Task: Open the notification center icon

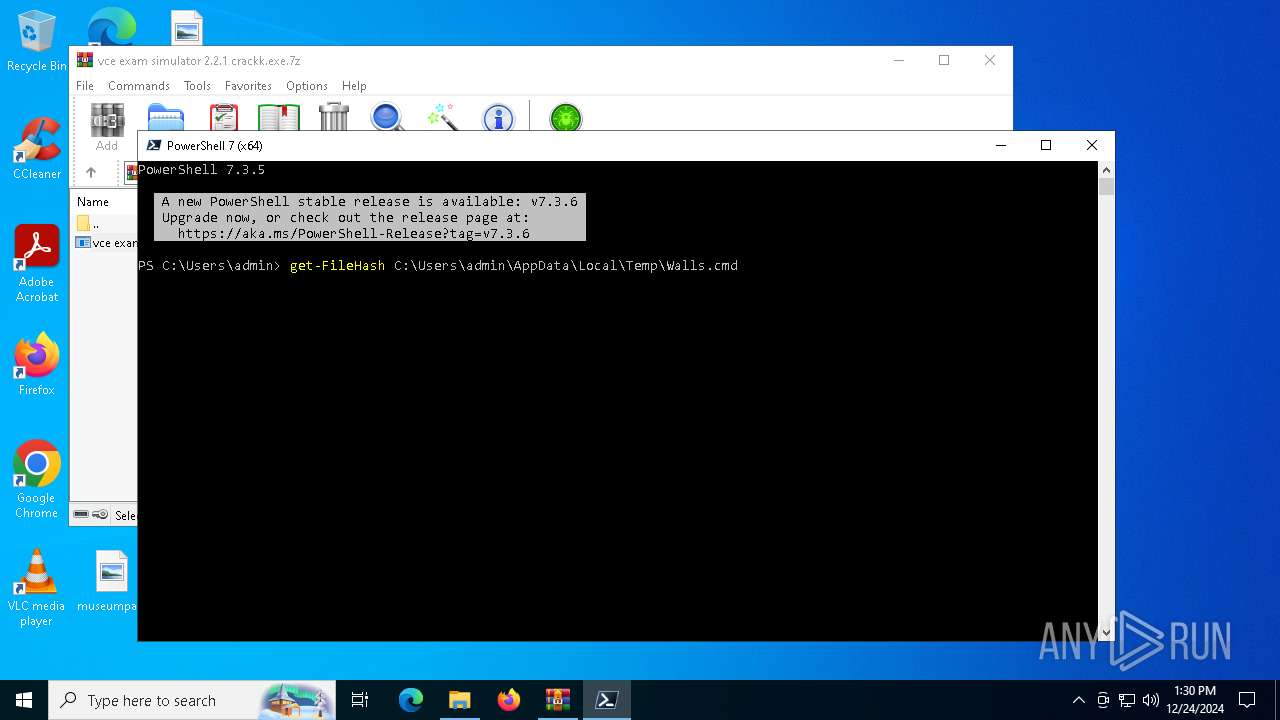Action: pos(1247,700)
